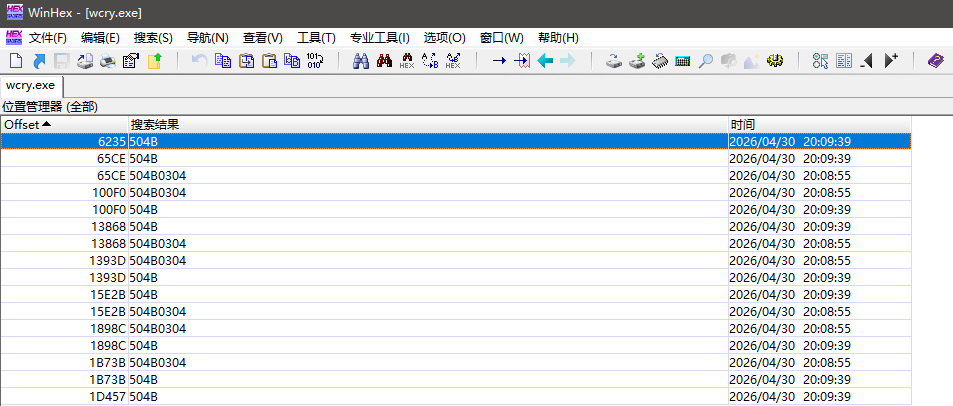Select the wcry.exe file tab
Image resolution: width=953 pixels, height=406 pixels.
(30, 84)
